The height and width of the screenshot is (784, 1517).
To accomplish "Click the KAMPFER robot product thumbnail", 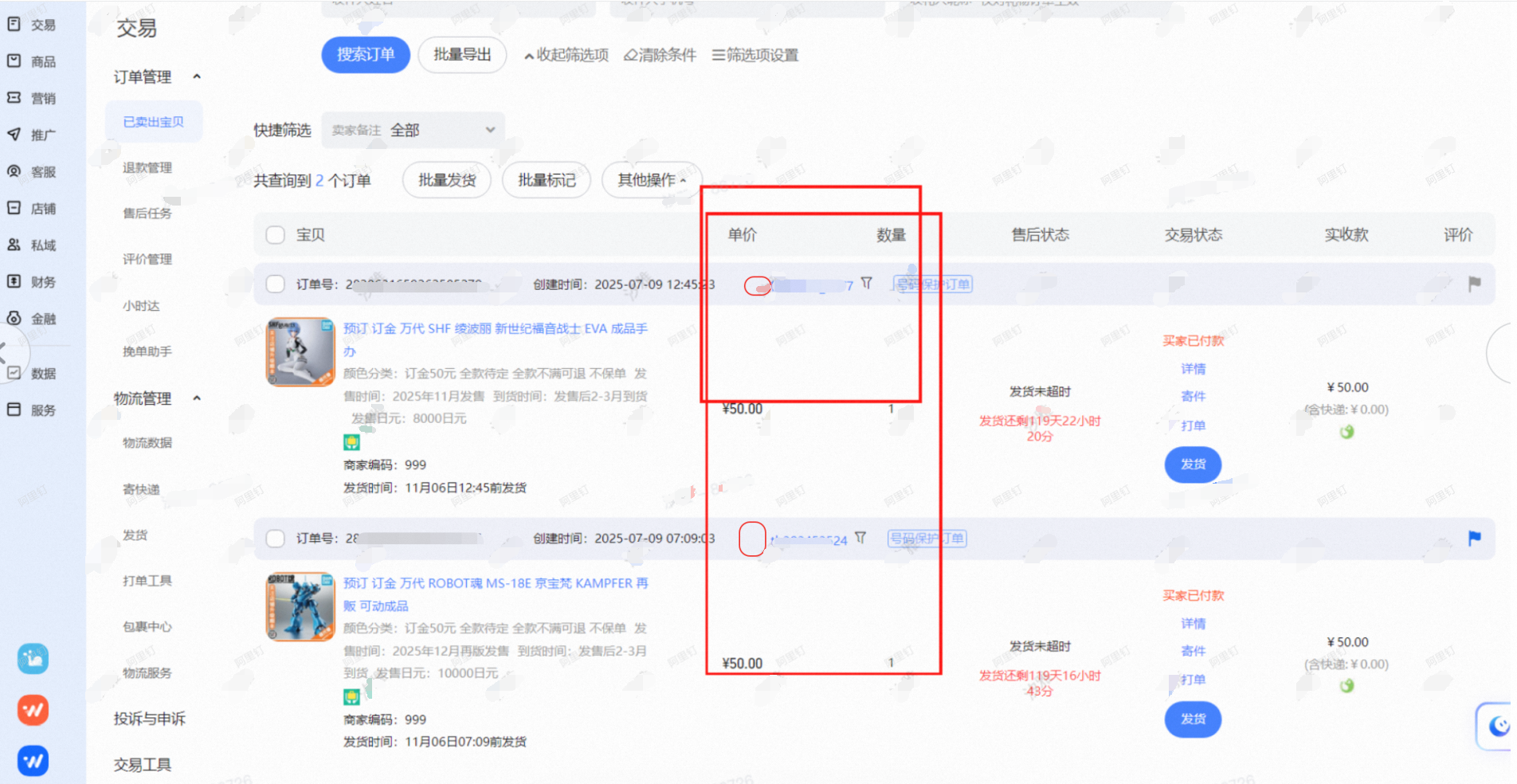I will pyautogui.click(x=300, y=606).
